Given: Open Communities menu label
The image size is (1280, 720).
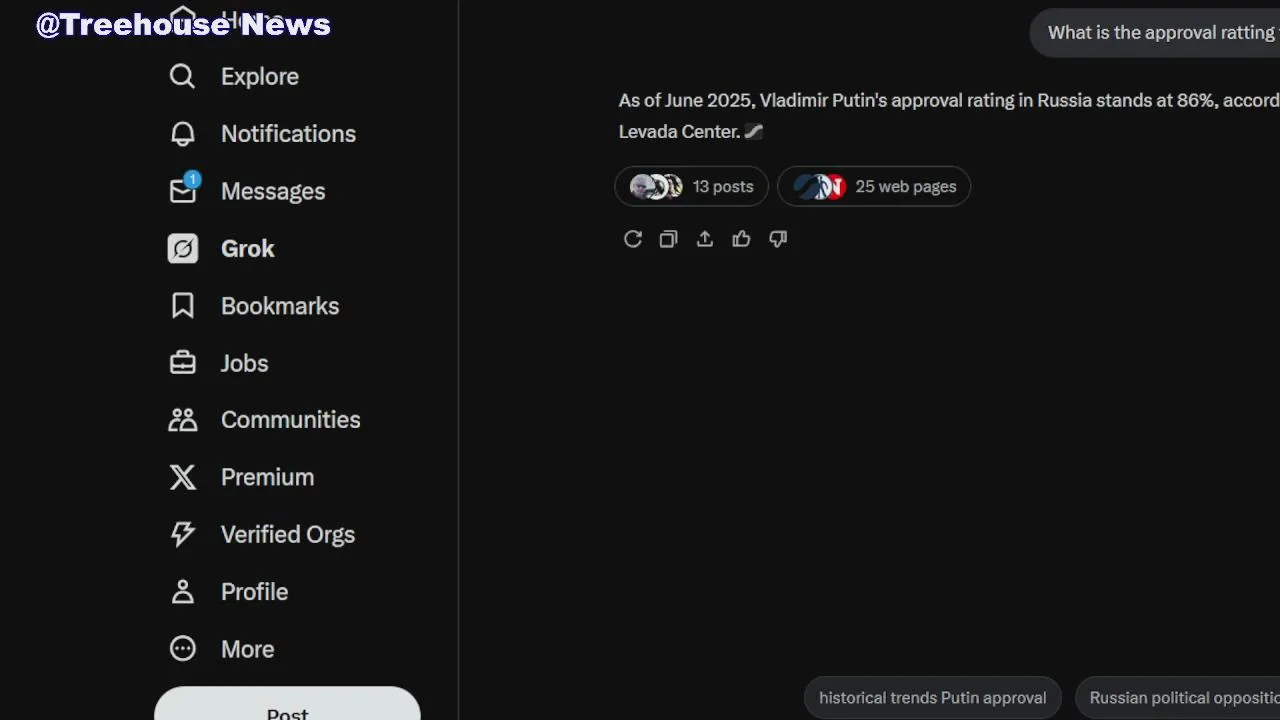Looking at the screenshot, I should click(291, 420).
